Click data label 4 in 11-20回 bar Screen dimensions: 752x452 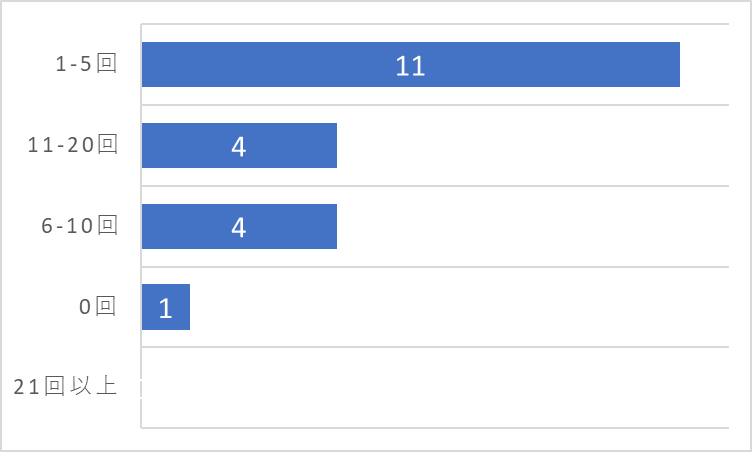(239, 146)
